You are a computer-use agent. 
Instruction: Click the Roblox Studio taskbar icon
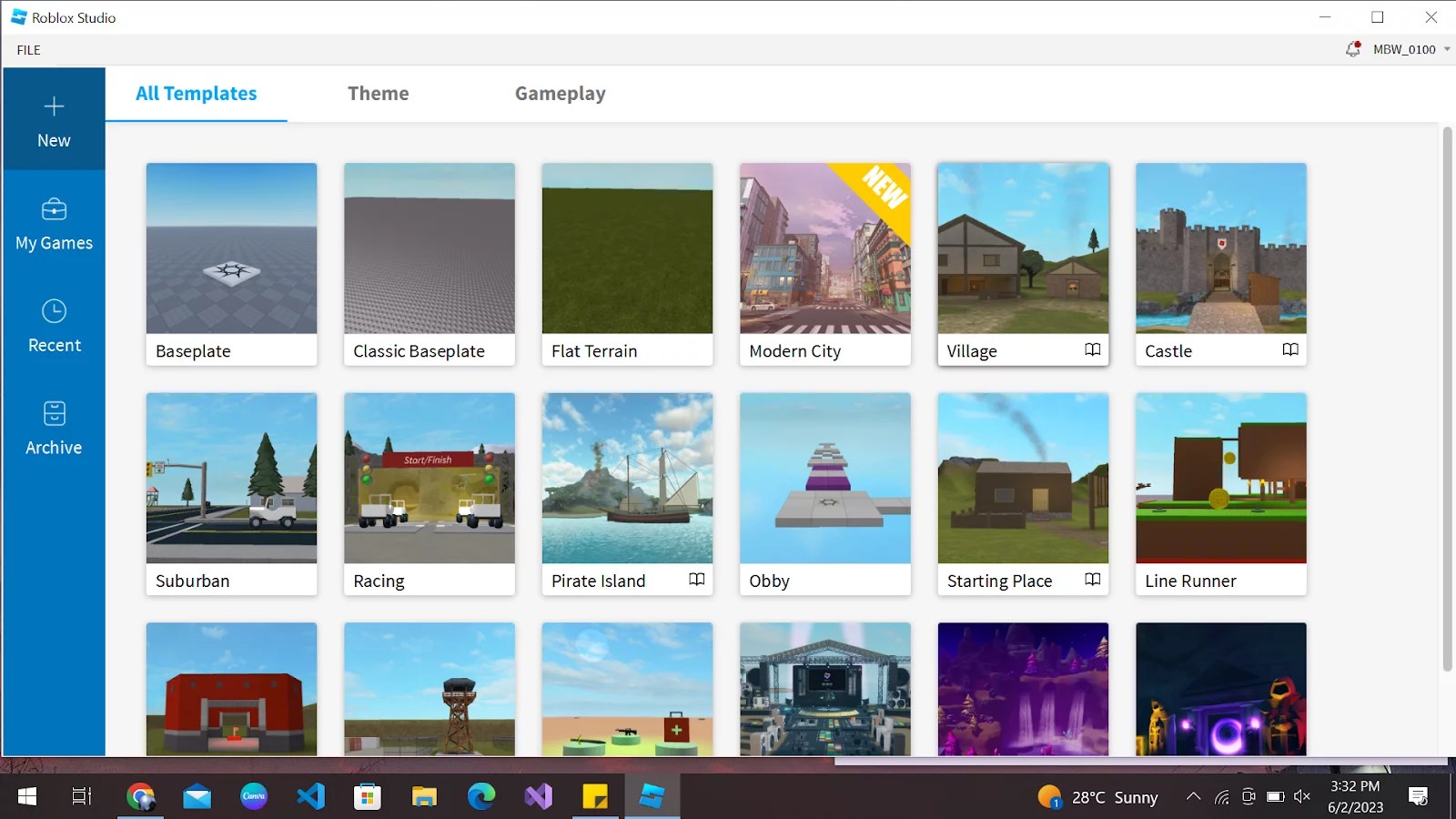pos(652,796)
